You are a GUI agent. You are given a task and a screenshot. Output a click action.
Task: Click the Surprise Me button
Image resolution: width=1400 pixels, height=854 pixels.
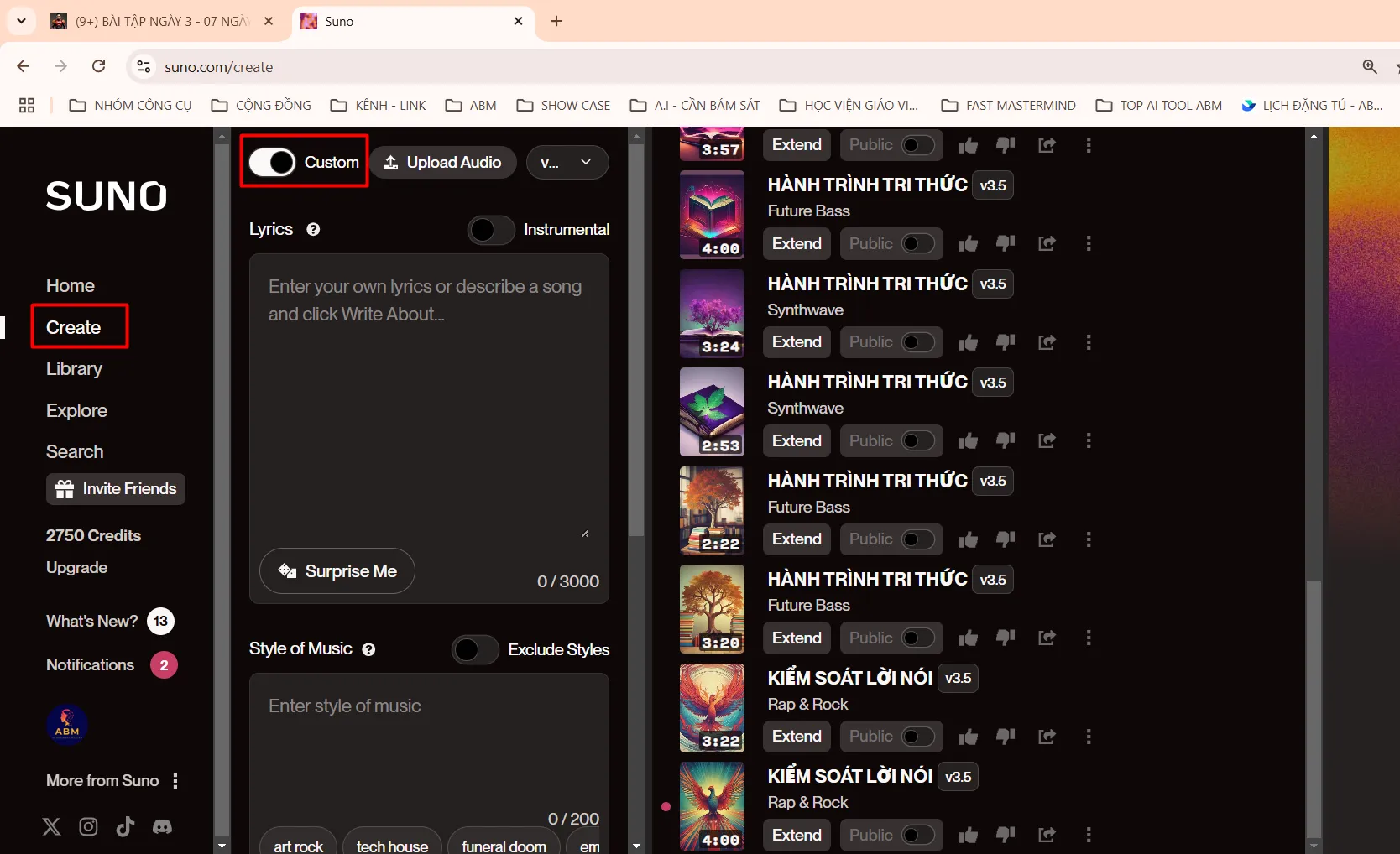tap(337, 571)
